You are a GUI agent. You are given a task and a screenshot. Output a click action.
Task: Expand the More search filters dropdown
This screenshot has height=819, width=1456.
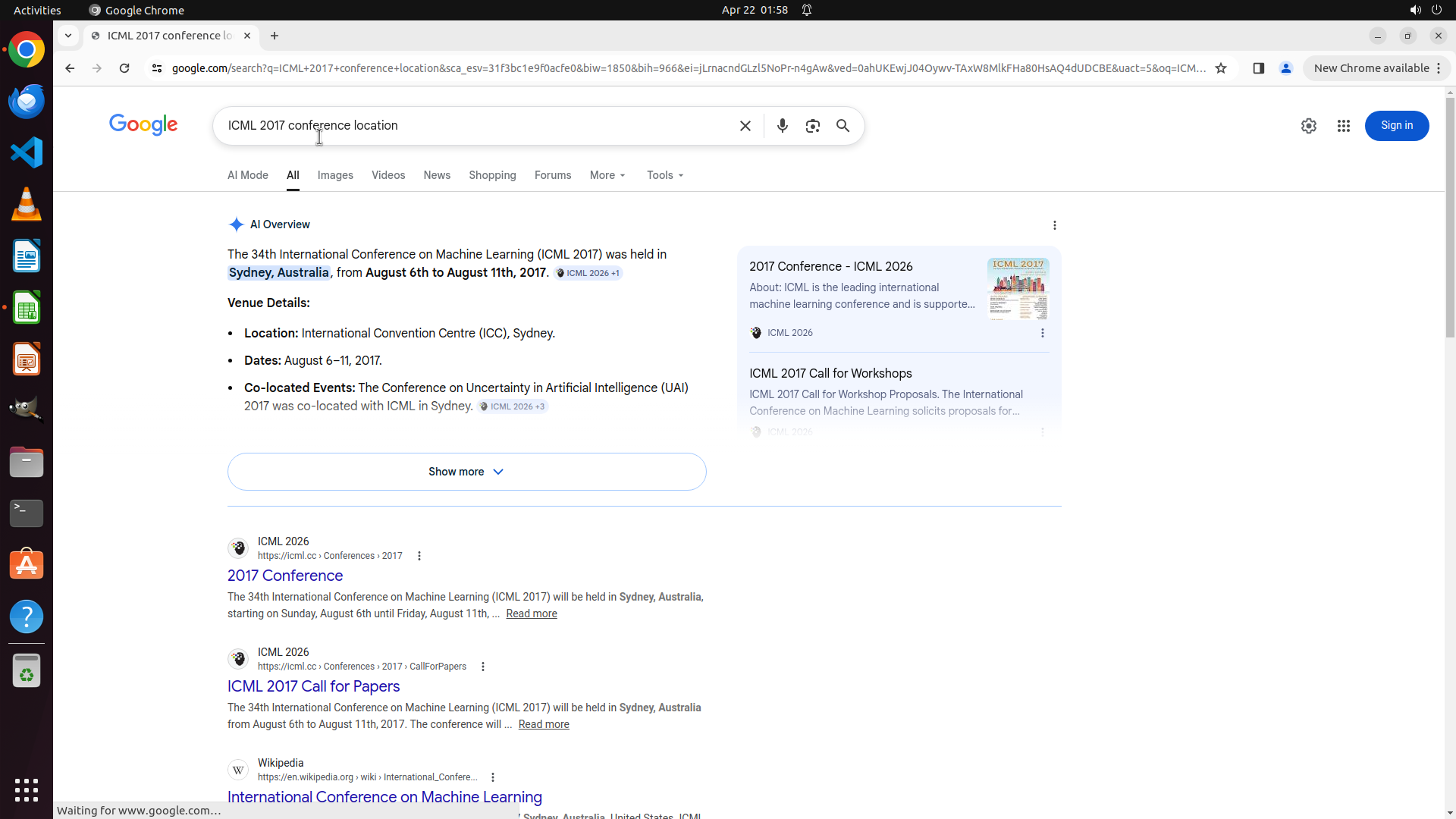point(607,175)
